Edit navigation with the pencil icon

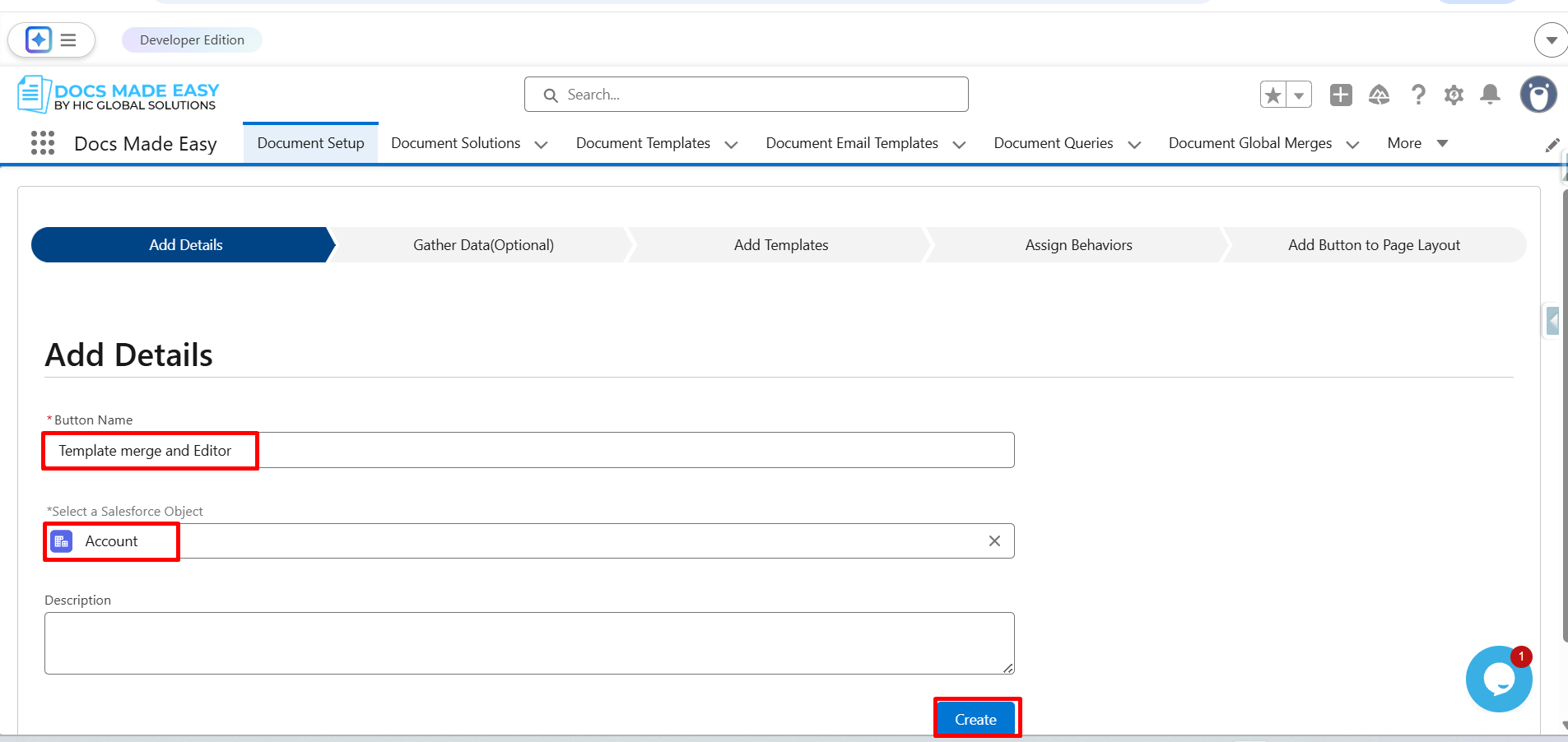point(1552,146)
